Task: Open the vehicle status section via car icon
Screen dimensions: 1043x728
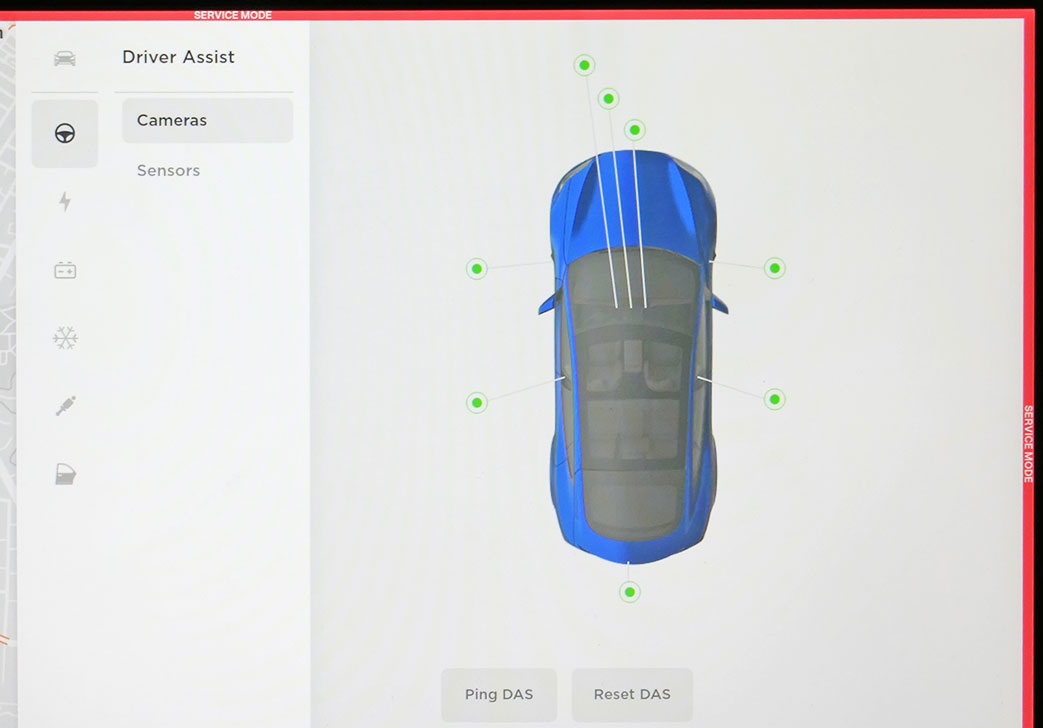Action: (x=64, y=57)
